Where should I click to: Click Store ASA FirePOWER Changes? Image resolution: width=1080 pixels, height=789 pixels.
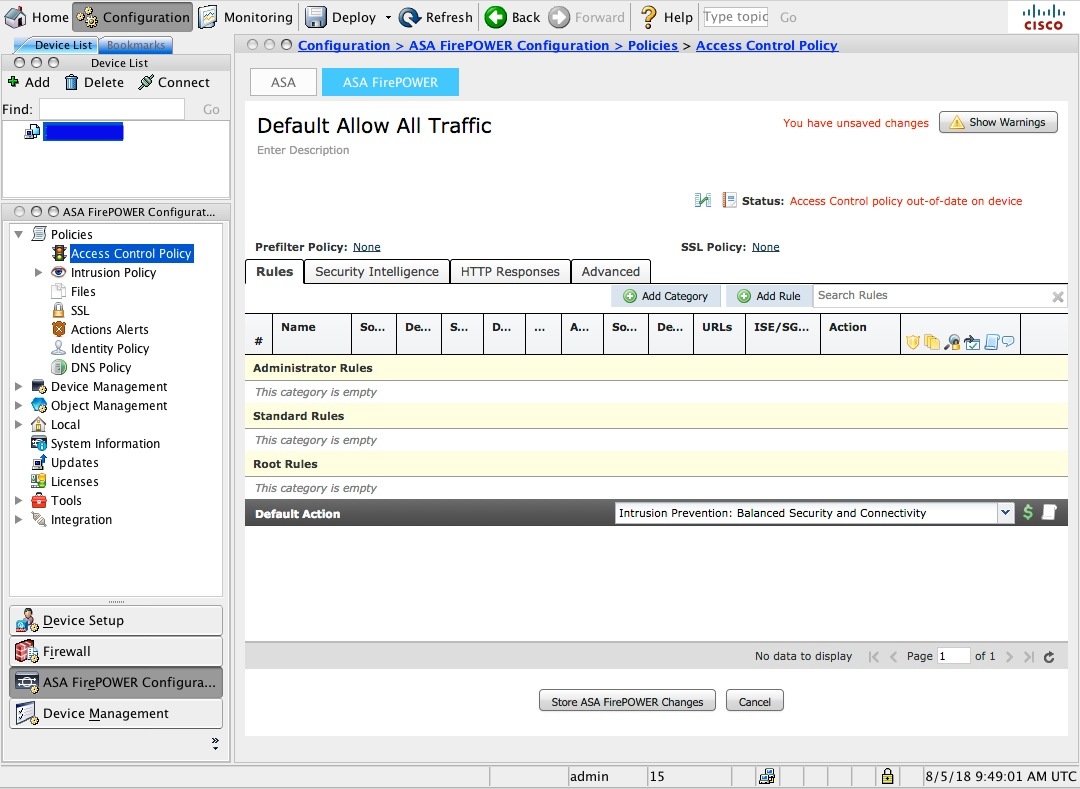pyautogui.click(x=626, y=700)
